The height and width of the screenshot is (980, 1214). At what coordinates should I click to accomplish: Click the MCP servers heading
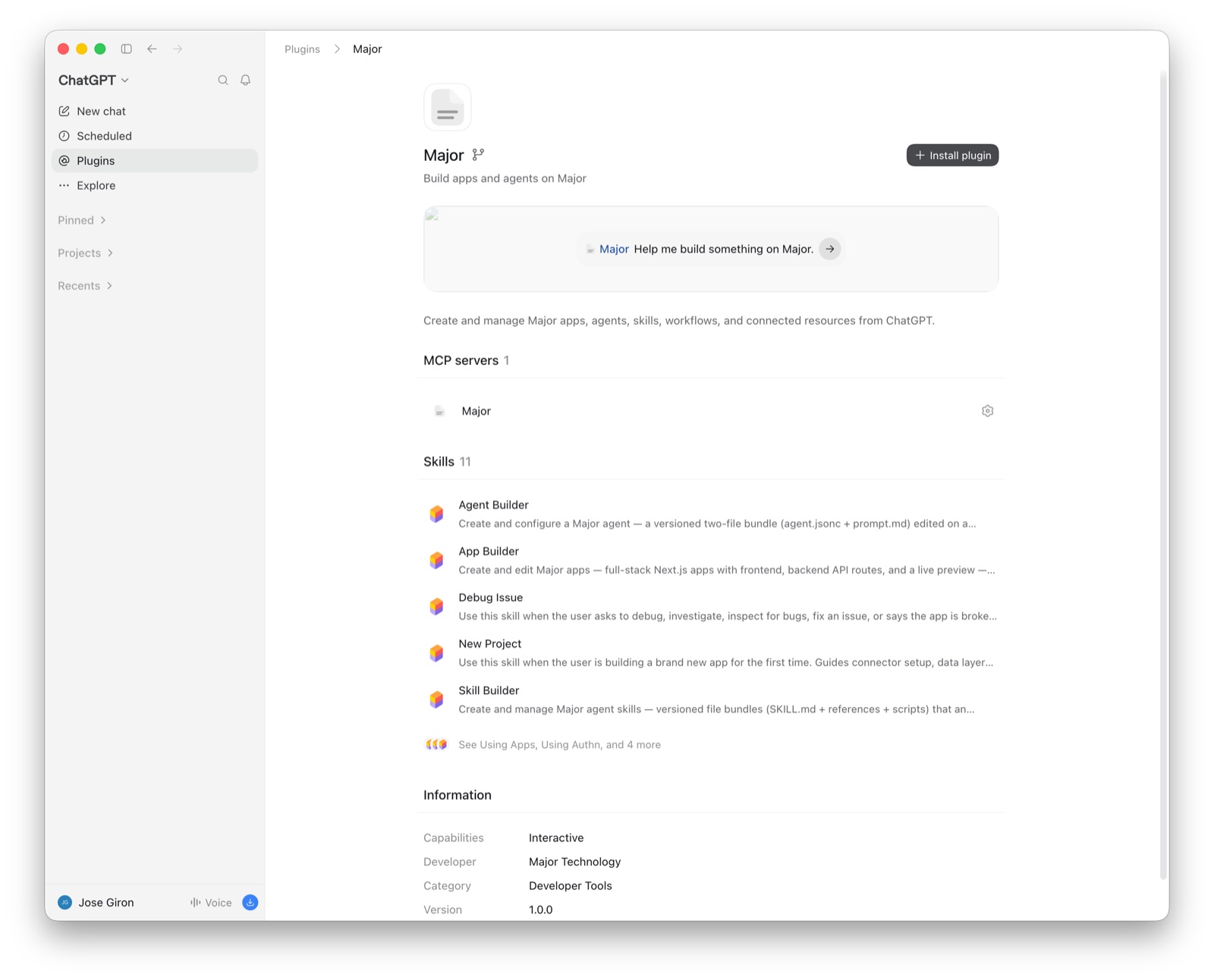pos(466,360)
